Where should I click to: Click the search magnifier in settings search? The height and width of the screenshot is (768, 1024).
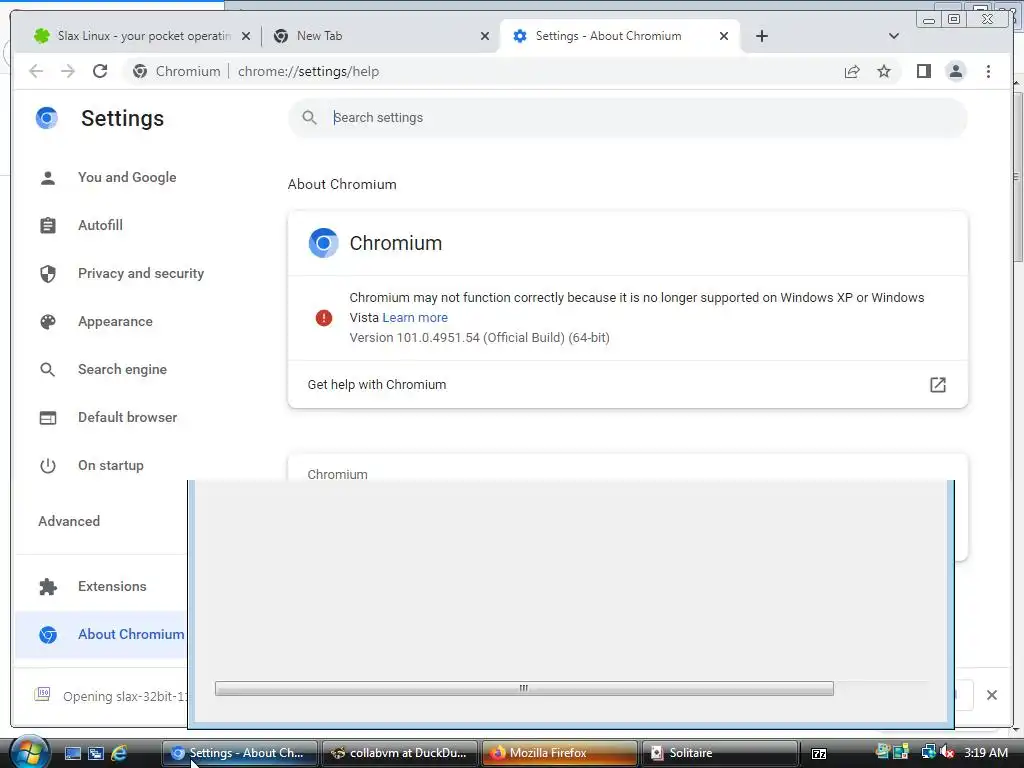[310, 118]
